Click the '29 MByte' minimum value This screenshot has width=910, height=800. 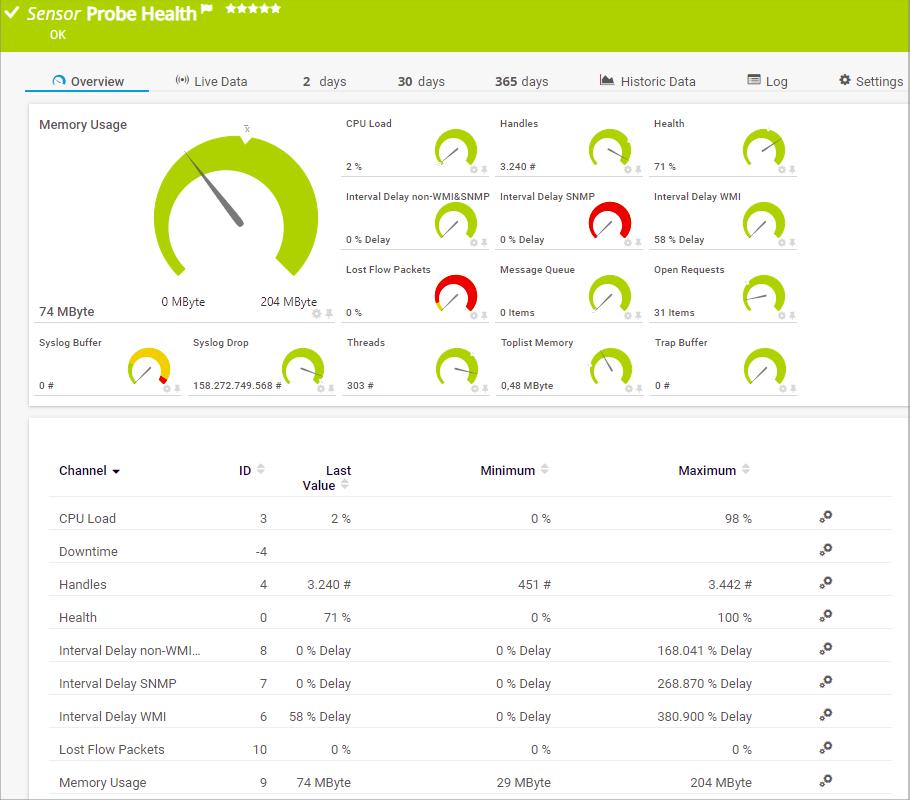point(523,783)
